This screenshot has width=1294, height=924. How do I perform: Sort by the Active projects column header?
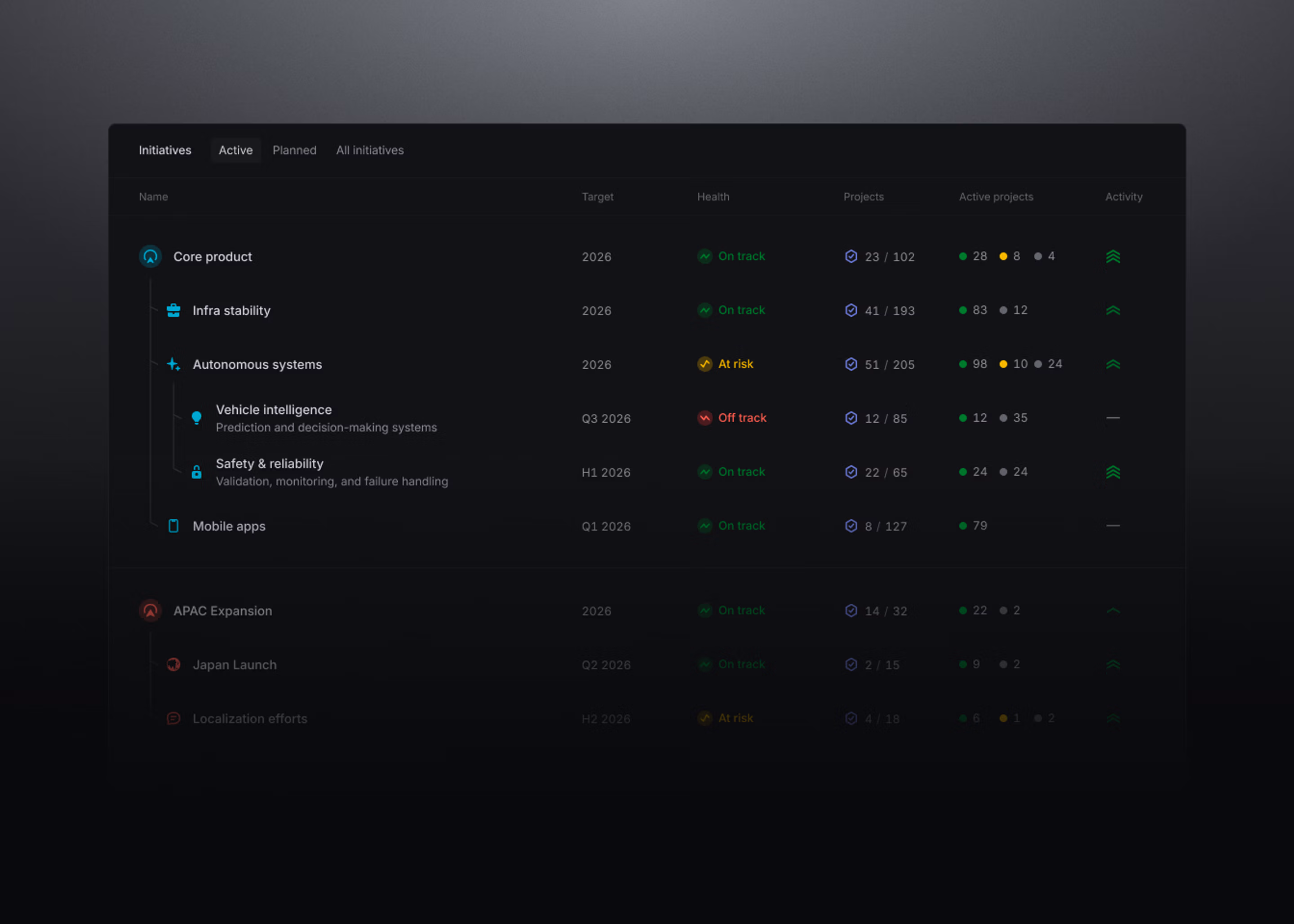tap(996, 197)
